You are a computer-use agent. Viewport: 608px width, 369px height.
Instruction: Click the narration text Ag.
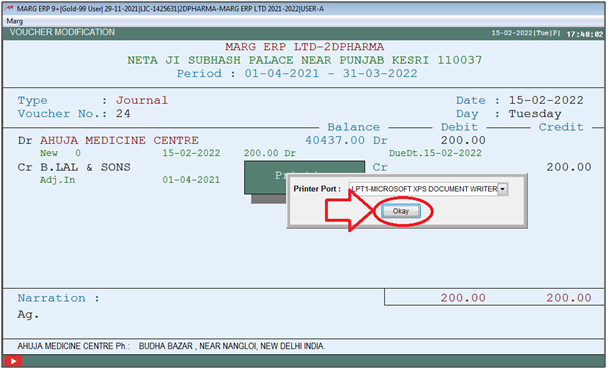(28, 315)
